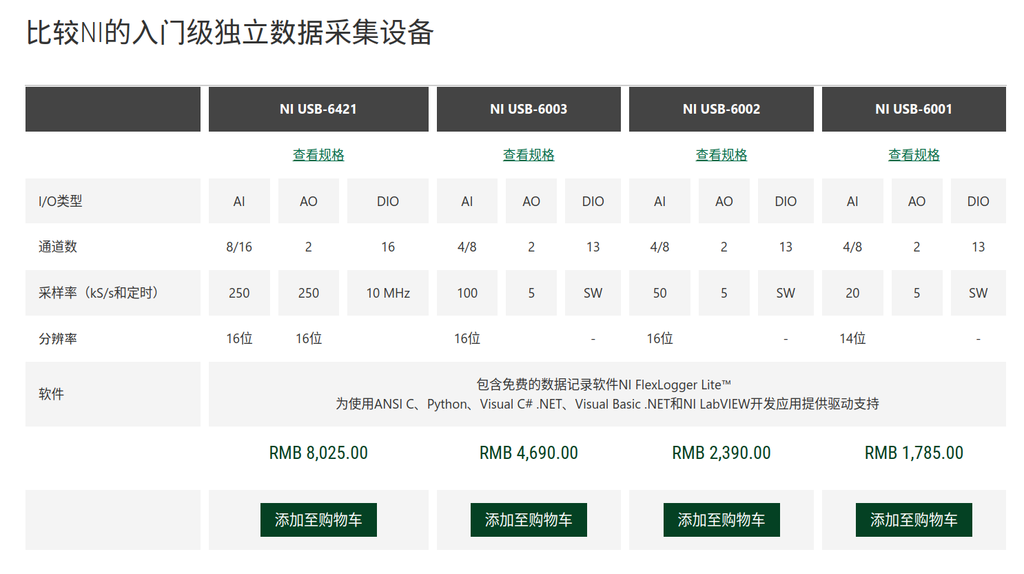Click the 16 DIO channel count cell
The height and width of the screenshot is (574, 1024).
click(388, 247)
